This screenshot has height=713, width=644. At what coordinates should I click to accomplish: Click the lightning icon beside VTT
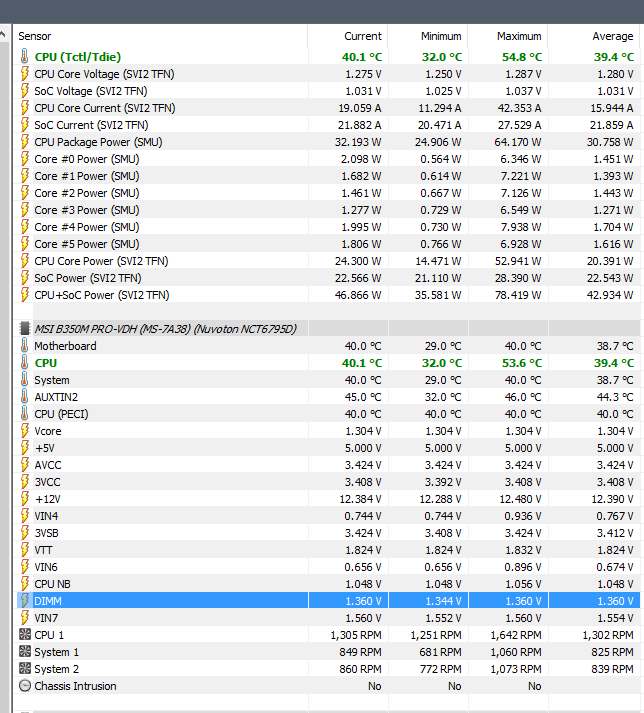25,550
